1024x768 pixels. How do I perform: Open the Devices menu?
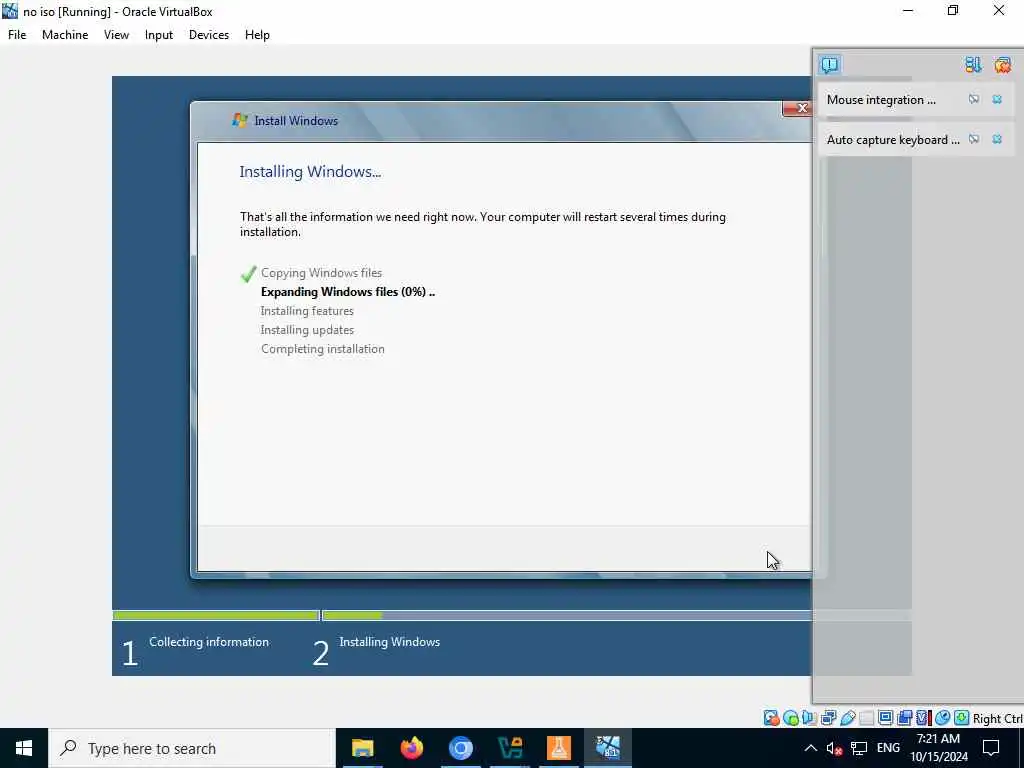click(x=209, y=35)
